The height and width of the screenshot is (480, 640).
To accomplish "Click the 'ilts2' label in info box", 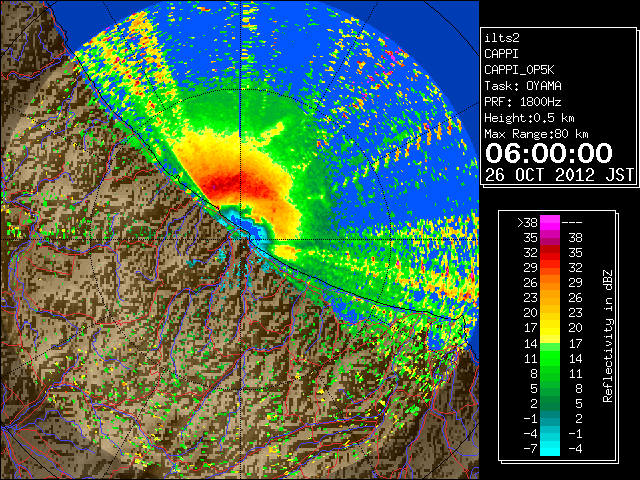I will tap(502, 38).
